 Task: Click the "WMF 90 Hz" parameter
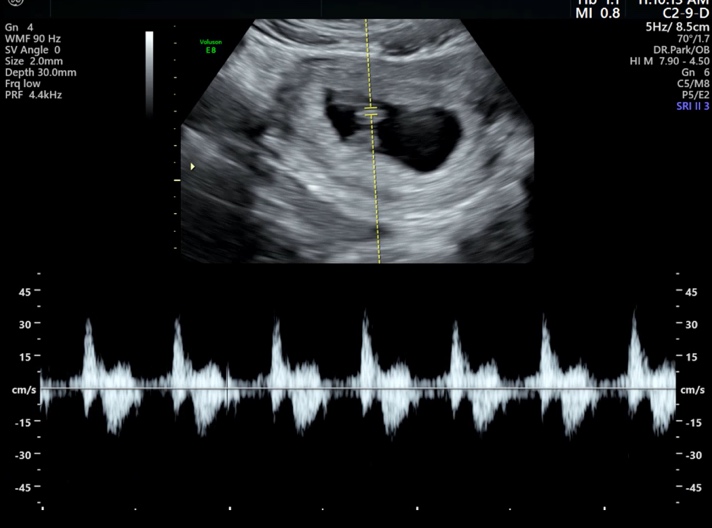tap(33, 39)
